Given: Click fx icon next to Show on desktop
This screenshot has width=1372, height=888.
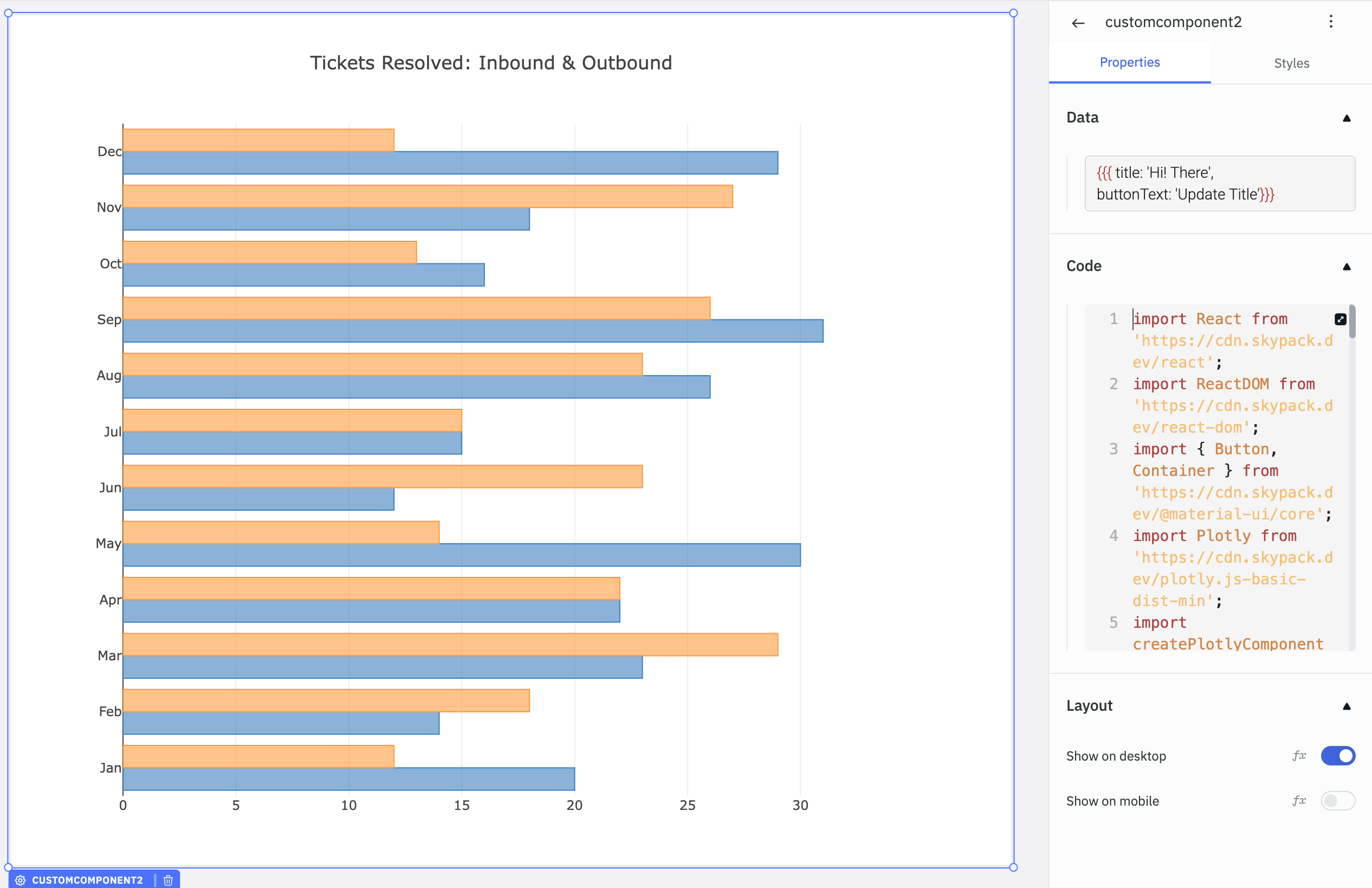Looking at the screenshot, I should [1299, 755].
